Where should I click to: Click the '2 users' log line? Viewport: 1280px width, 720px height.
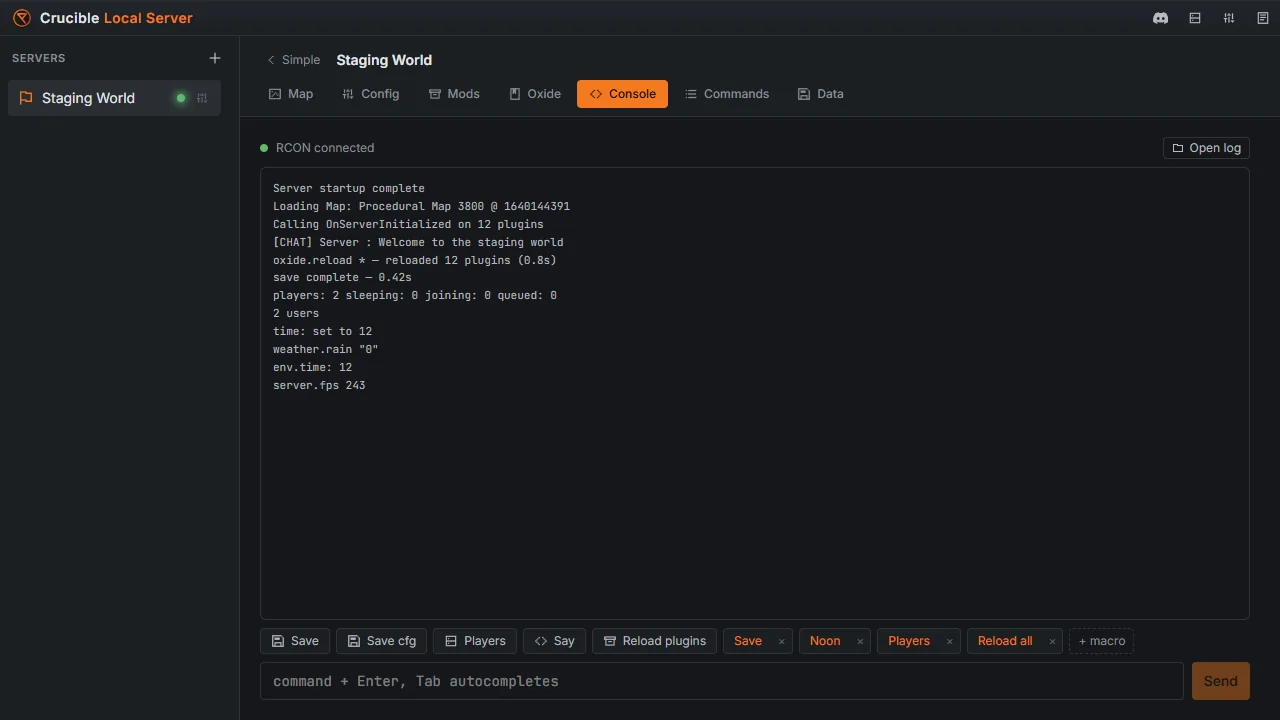point(296,313)
